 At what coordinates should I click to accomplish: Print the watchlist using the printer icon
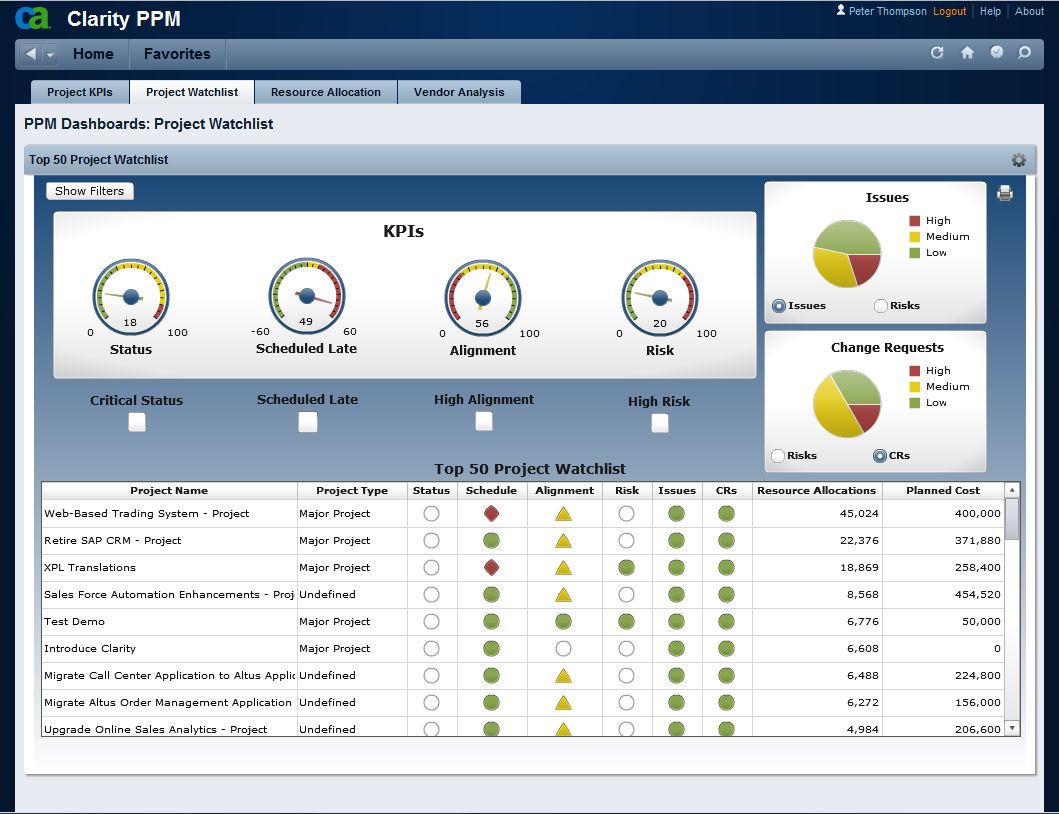coord(1005,192)
